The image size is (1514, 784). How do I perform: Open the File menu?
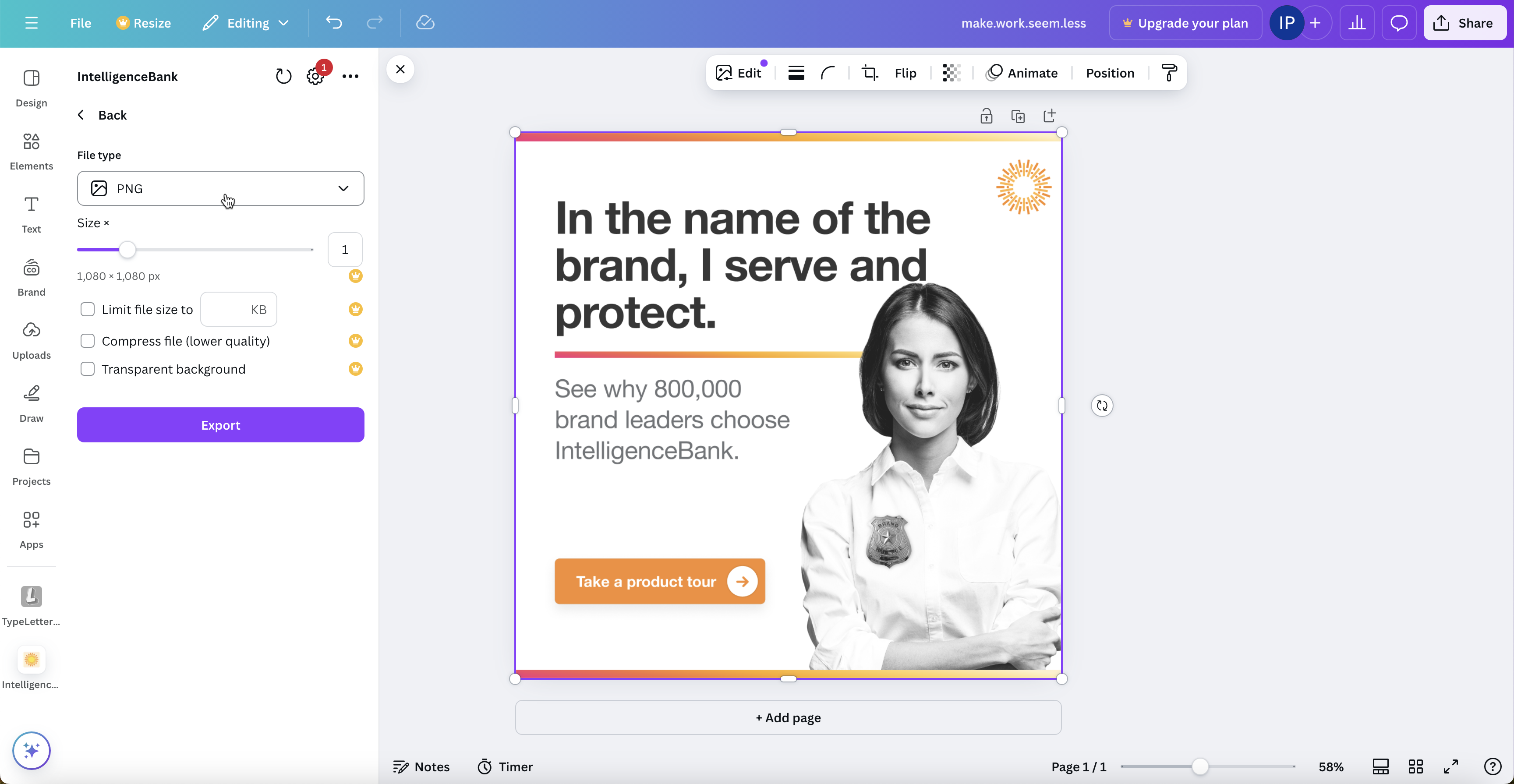pos(81,23)
